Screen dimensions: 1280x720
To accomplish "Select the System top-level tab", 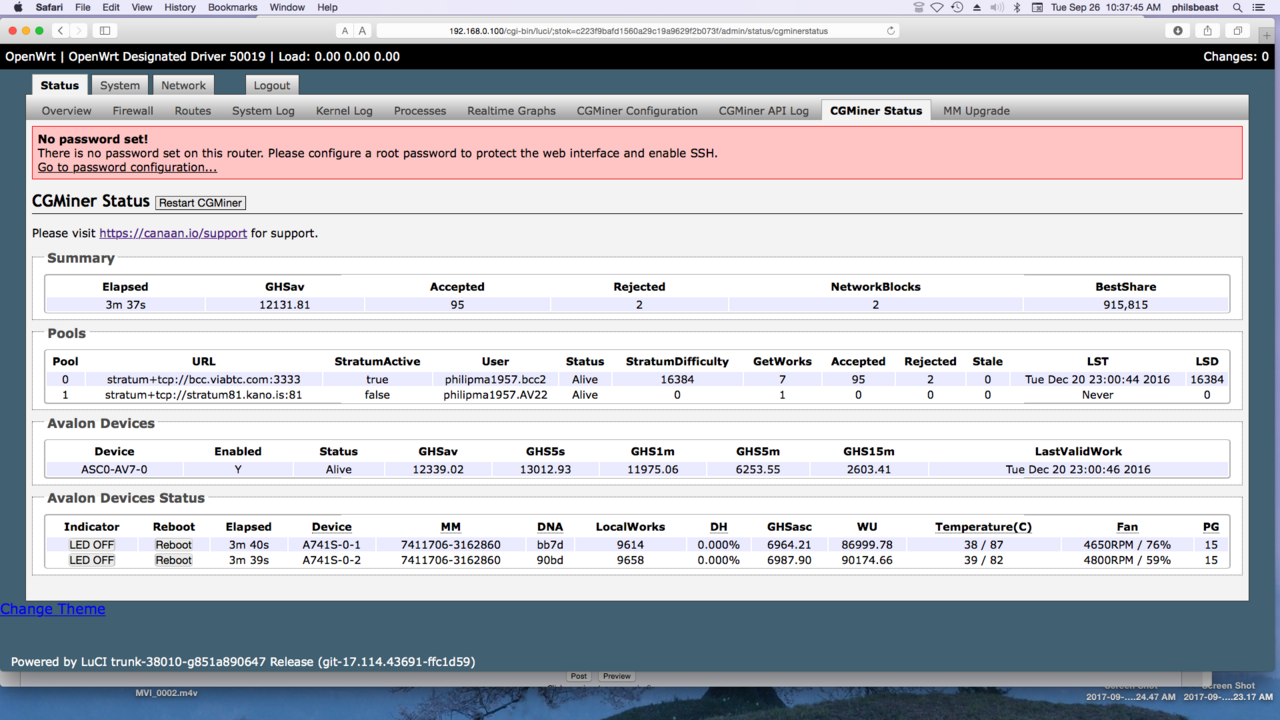I will click(120, 86).
